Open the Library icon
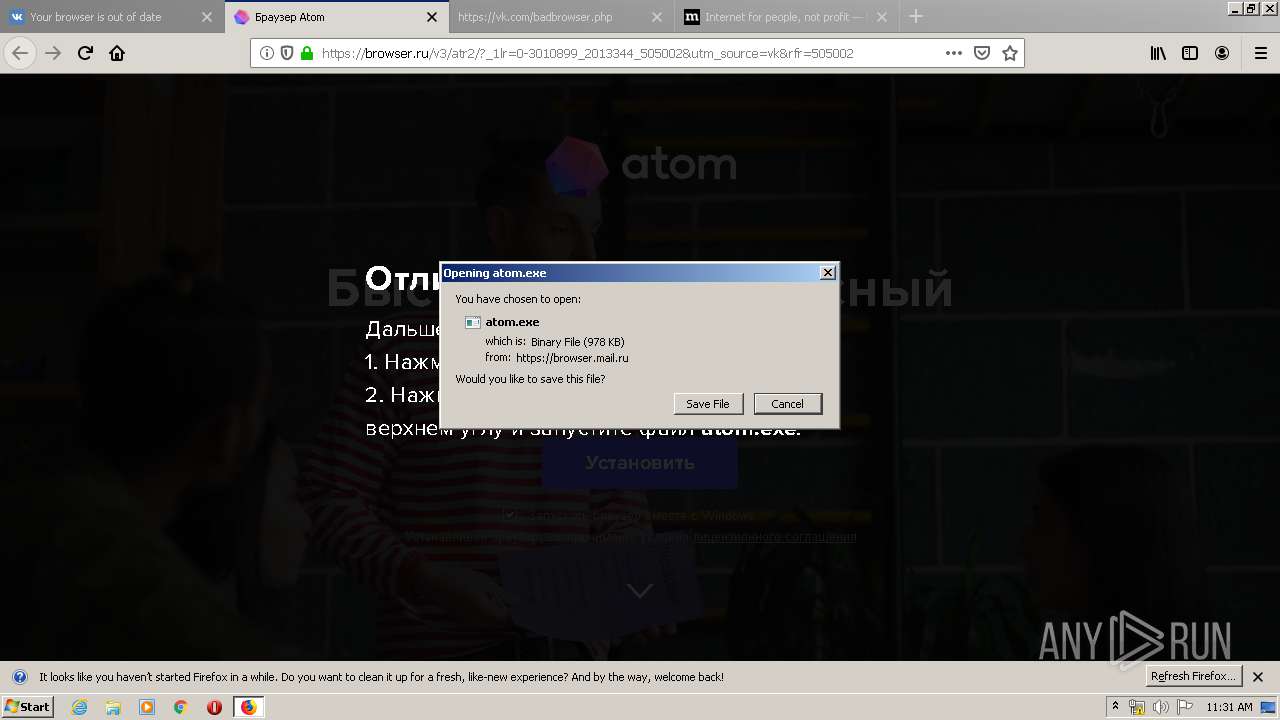The width and height of the screenshot is (1280, 720). [x=1158, y=53]
